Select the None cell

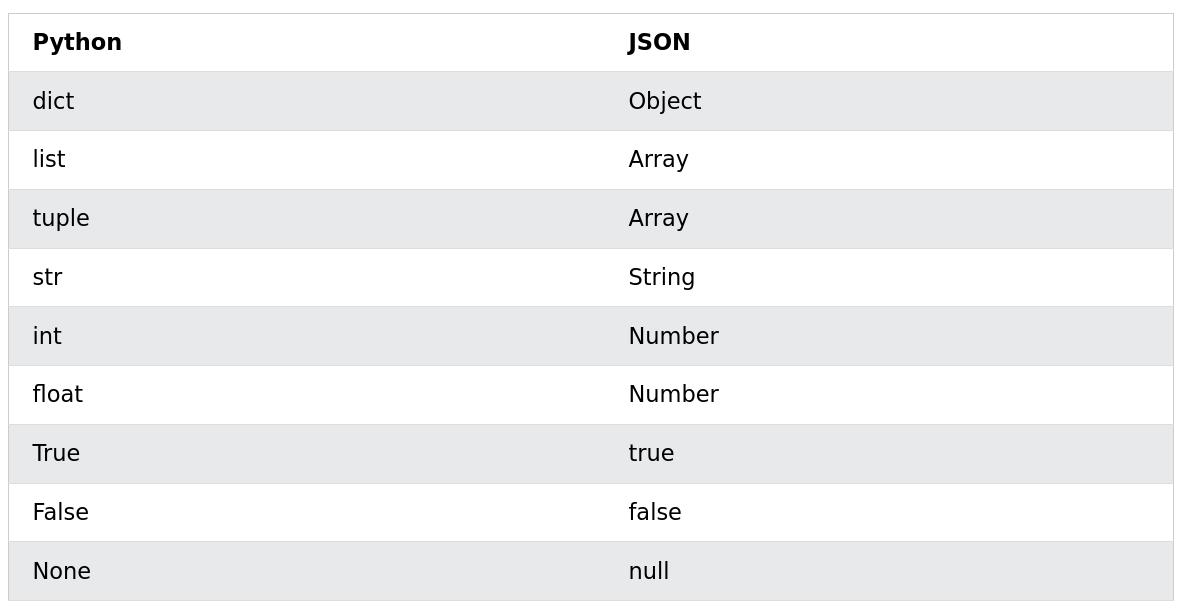(x=61, y=572)
